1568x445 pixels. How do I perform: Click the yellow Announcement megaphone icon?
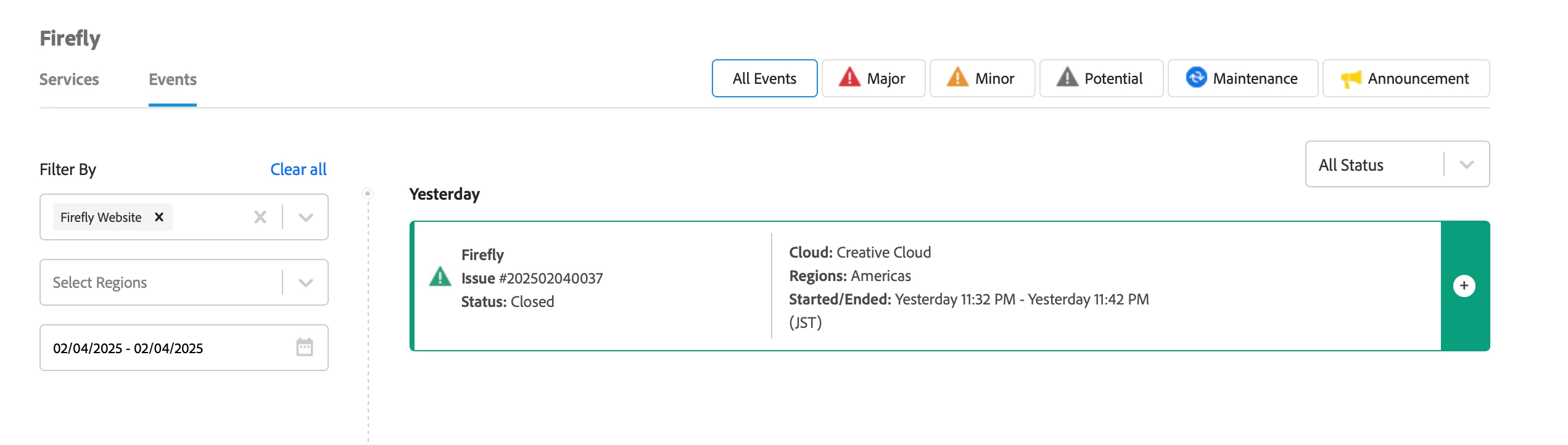(x=1351, y=78)
